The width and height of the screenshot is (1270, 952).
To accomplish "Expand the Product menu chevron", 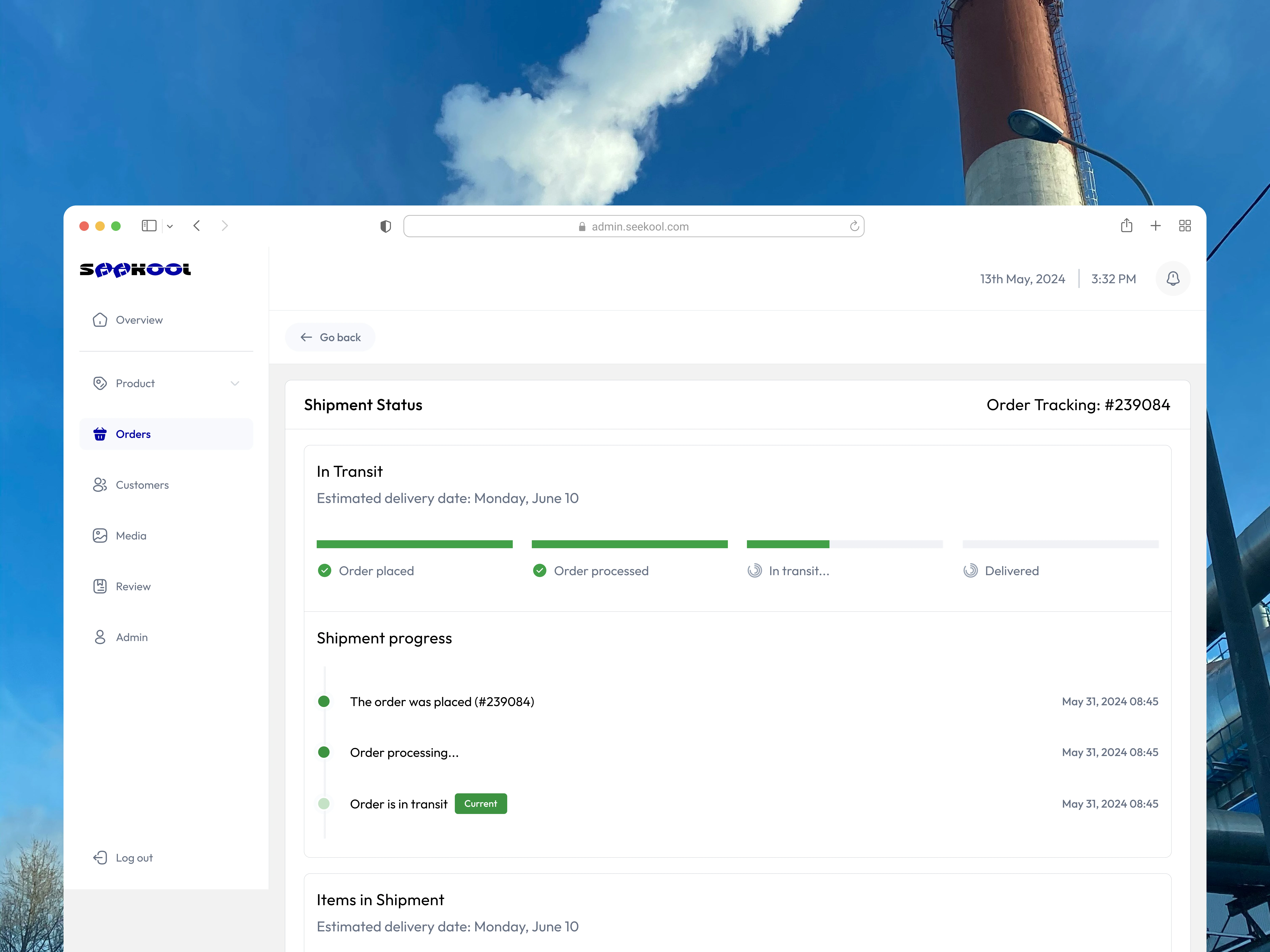I will click(235, 383).
